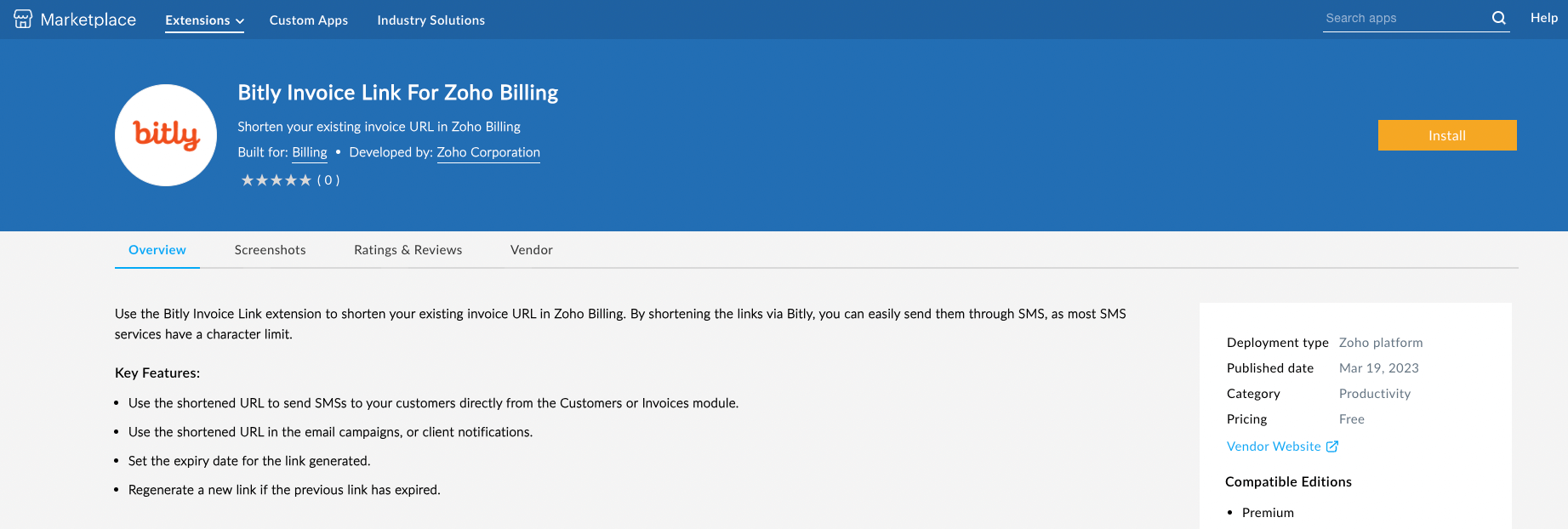Select the Overview tab
Viewport: 1568px width, 529px height.
click(157, 250)
